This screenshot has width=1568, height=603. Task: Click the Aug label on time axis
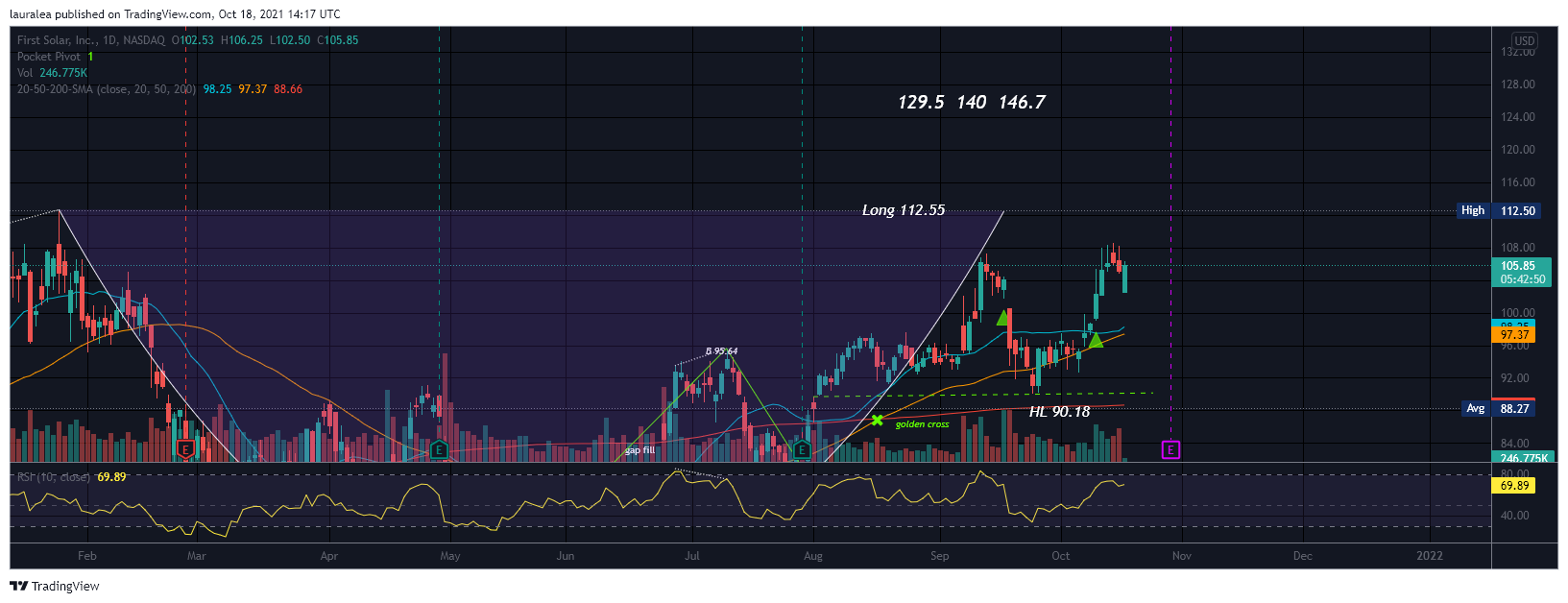pyautogui.click(x=813, y=556)
